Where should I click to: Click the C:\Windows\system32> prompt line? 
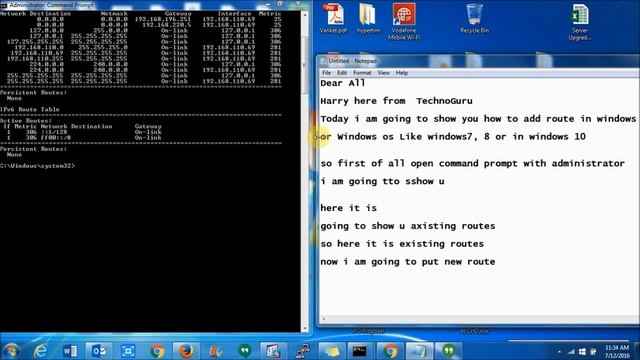(x=38, y=166)
